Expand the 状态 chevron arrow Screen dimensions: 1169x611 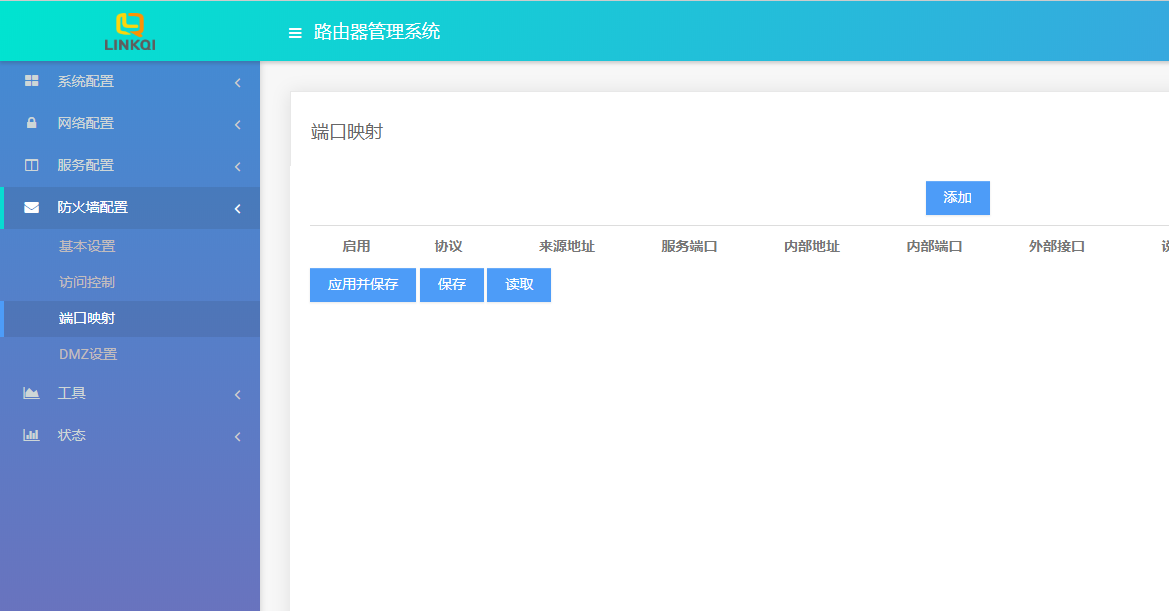237,436
